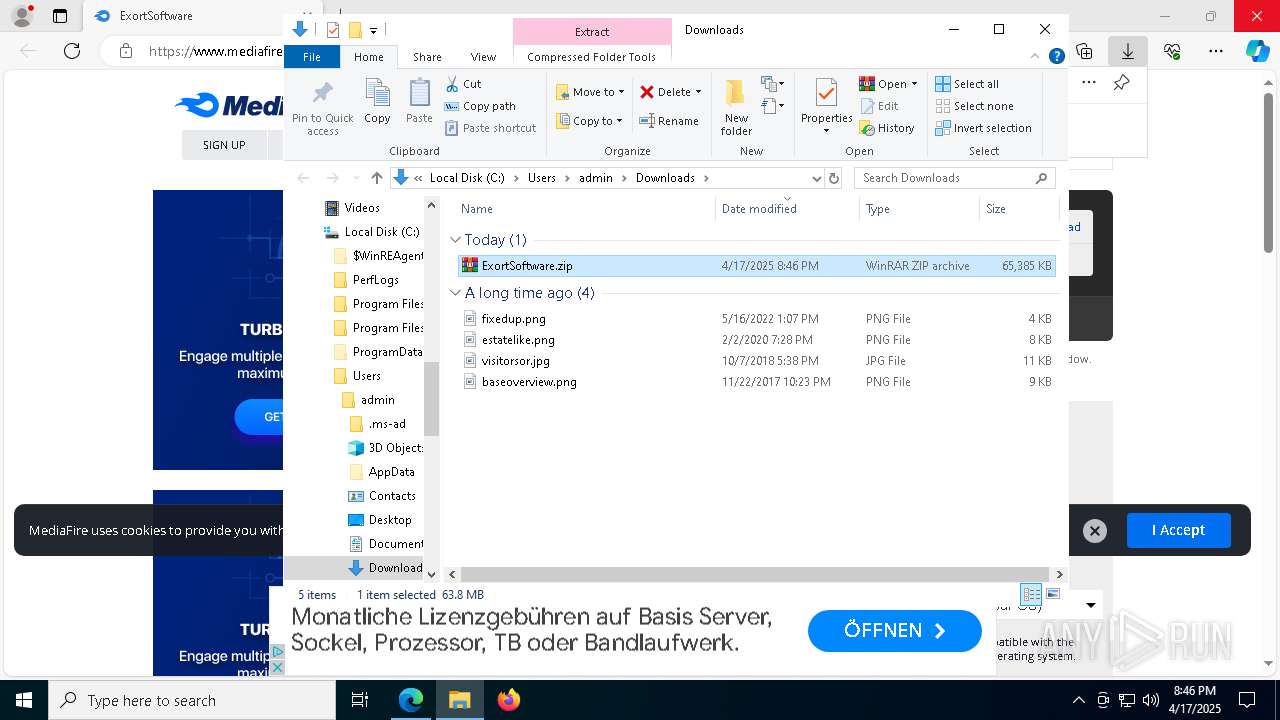The height and width of the screenshot is (720, 1280).
Task: Create a New folder
Action: click(x=736, y=108)
